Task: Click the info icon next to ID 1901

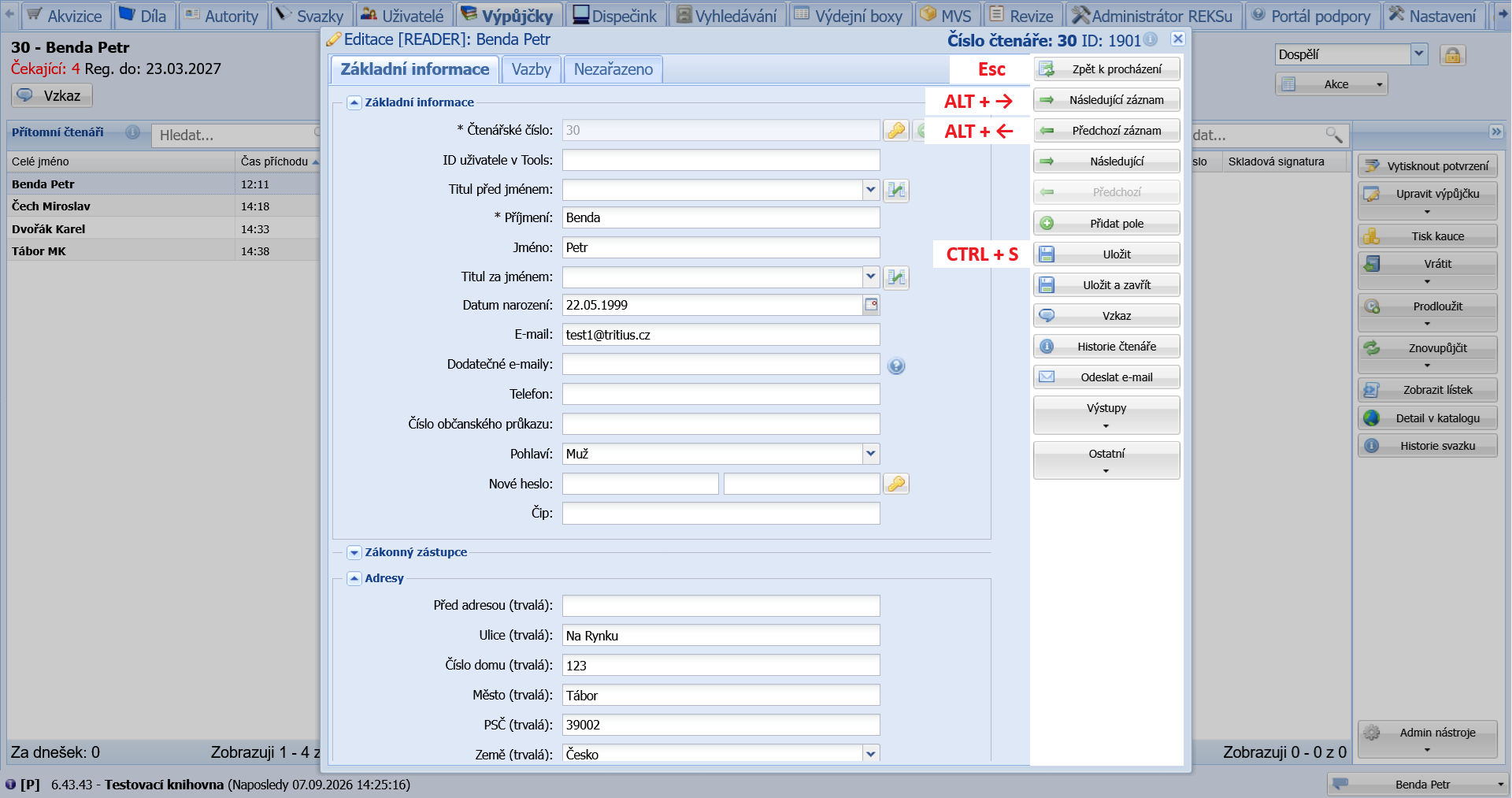Action: point(1151,39)
